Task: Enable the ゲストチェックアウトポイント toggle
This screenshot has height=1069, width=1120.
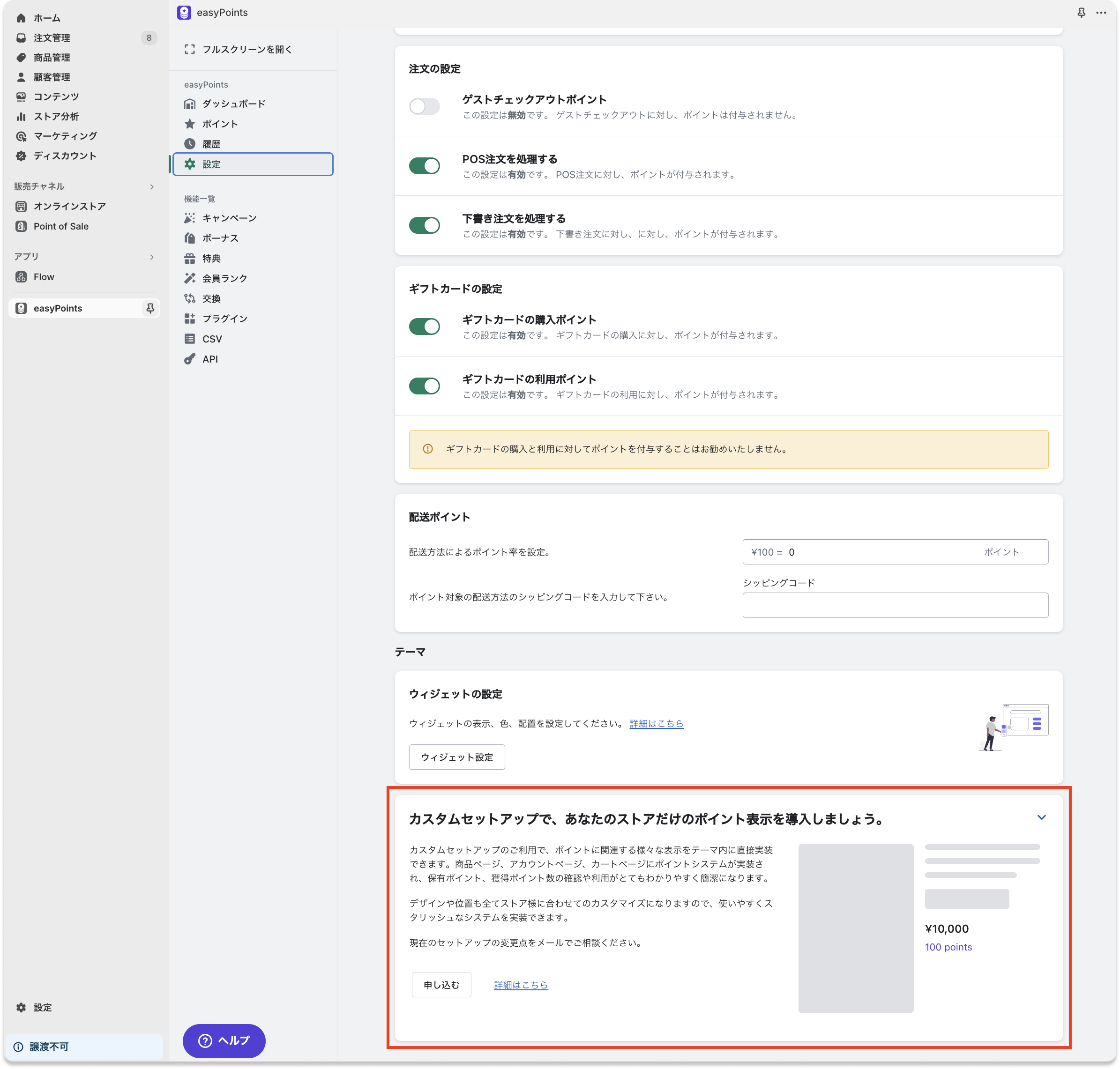Action: click(x=425, y=106)
